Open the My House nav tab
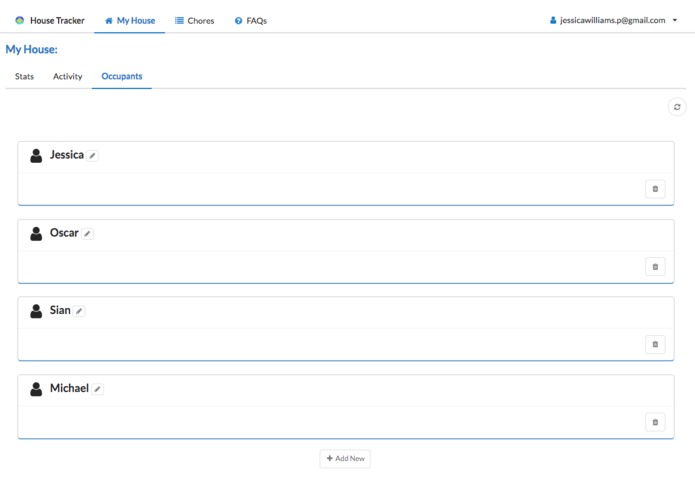The image size is (695, 494). pyautogui.click(x=129, y=20)
